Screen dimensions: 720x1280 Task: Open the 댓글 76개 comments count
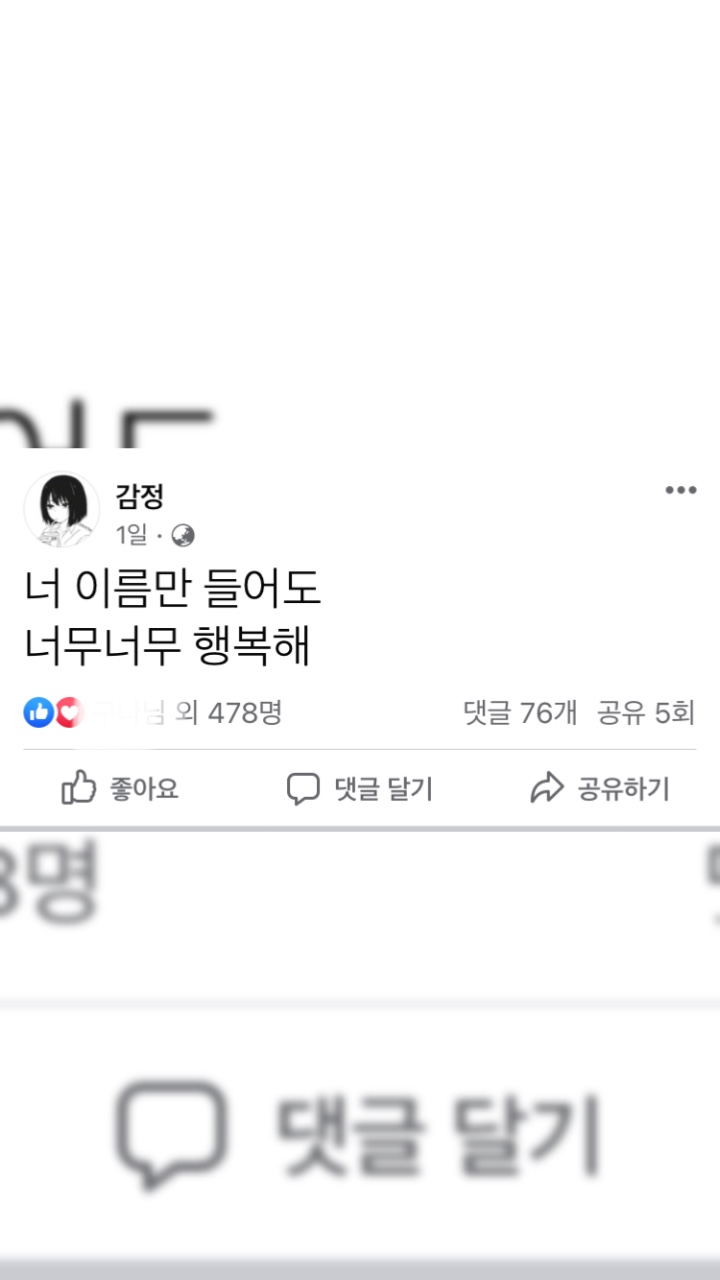point(520,712)
